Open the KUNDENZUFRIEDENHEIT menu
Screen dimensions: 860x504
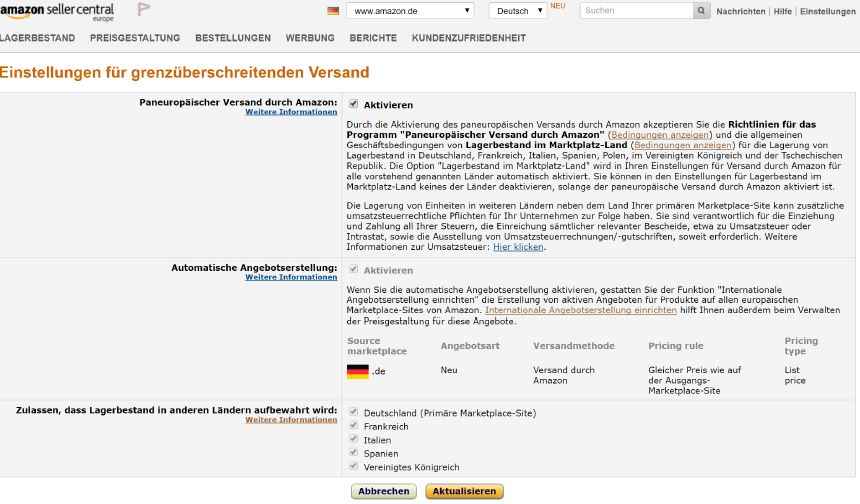coord(469,38)
